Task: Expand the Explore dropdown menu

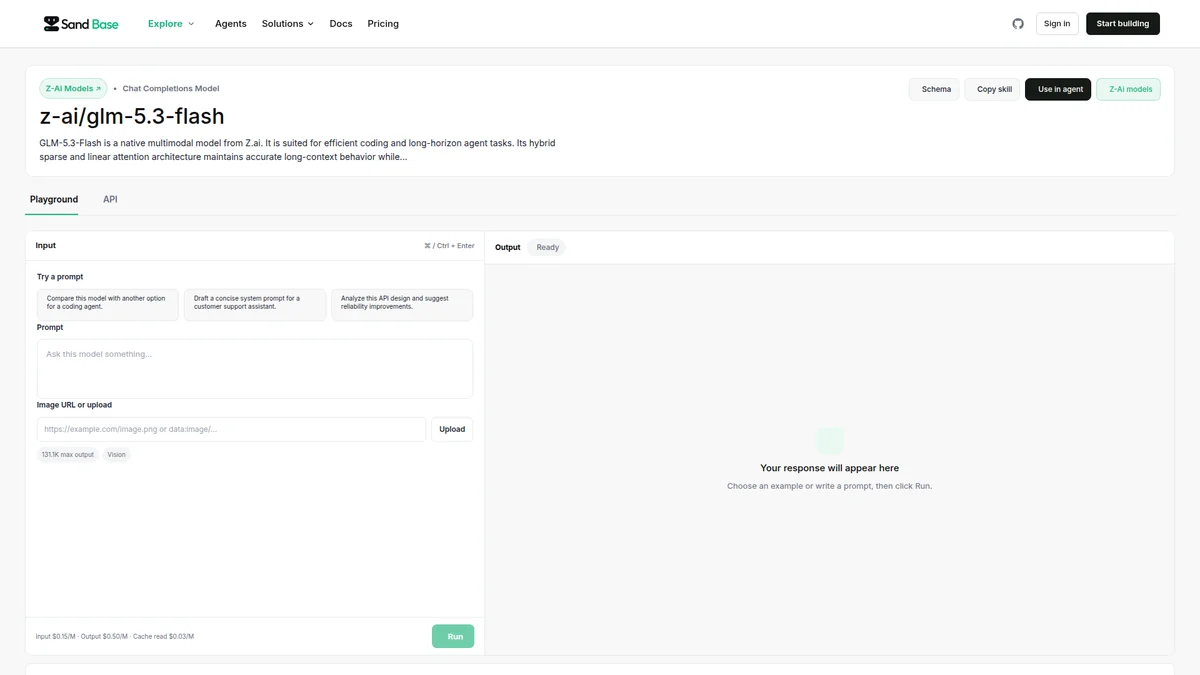Action: click(x=171, y=23)
